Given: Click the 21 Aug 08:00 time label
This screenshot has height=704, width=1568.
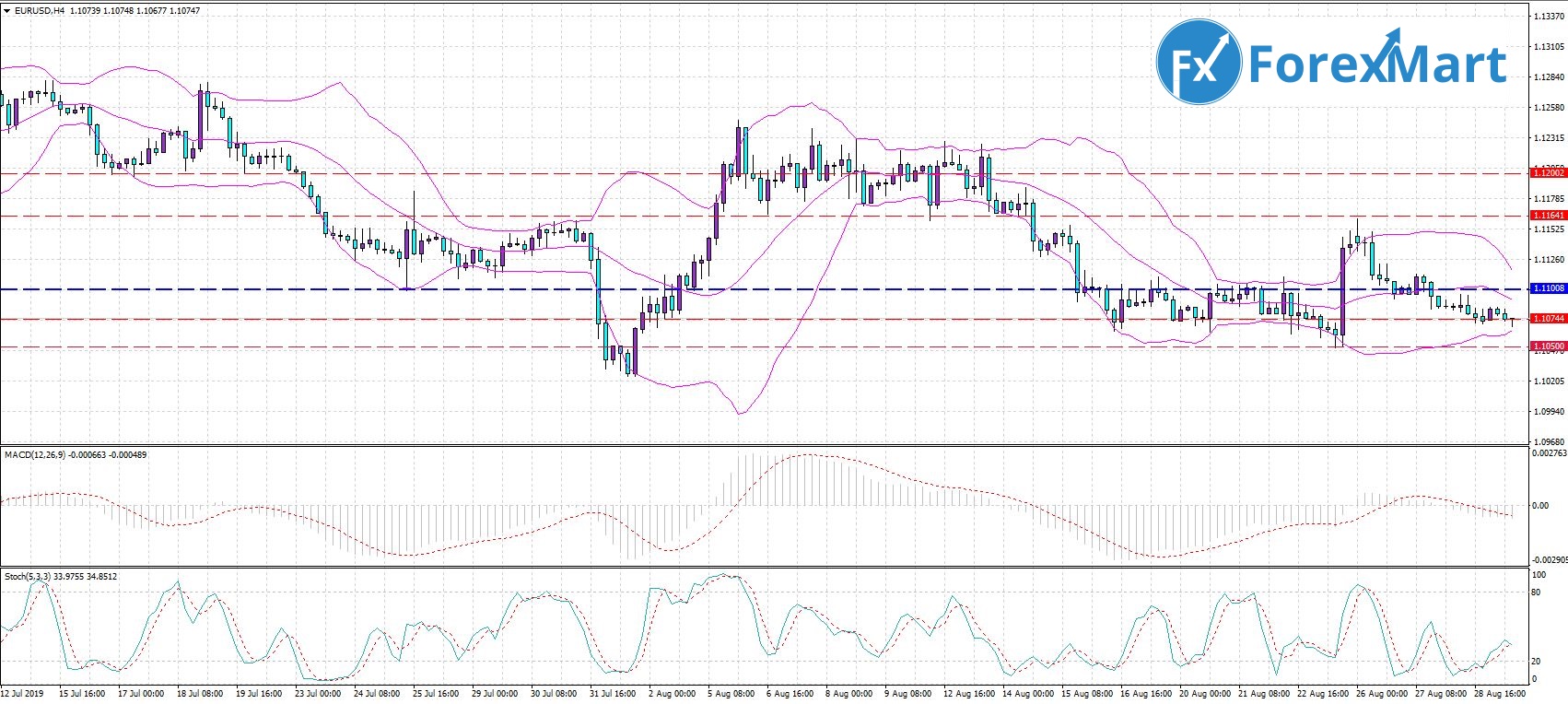Looking at the screenshot, I should point(1264,694).
